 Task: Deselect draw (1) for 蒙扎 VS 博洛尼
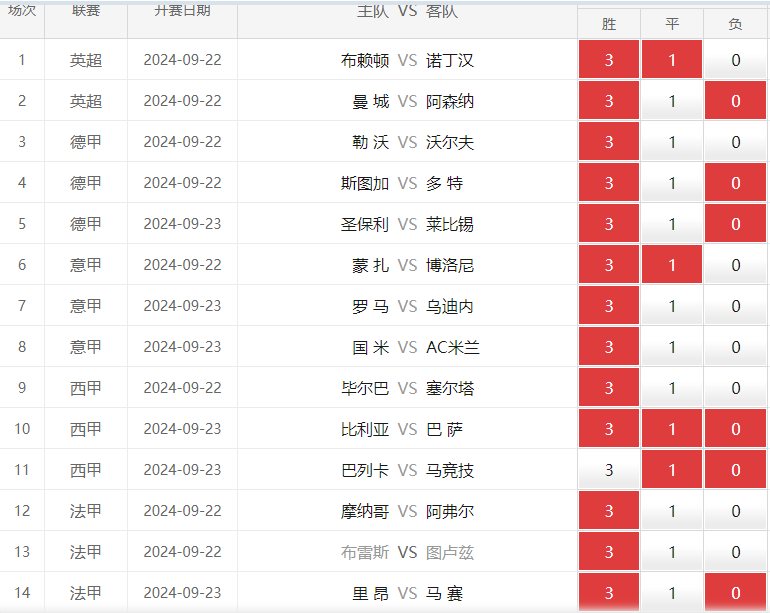pos(672,265)
